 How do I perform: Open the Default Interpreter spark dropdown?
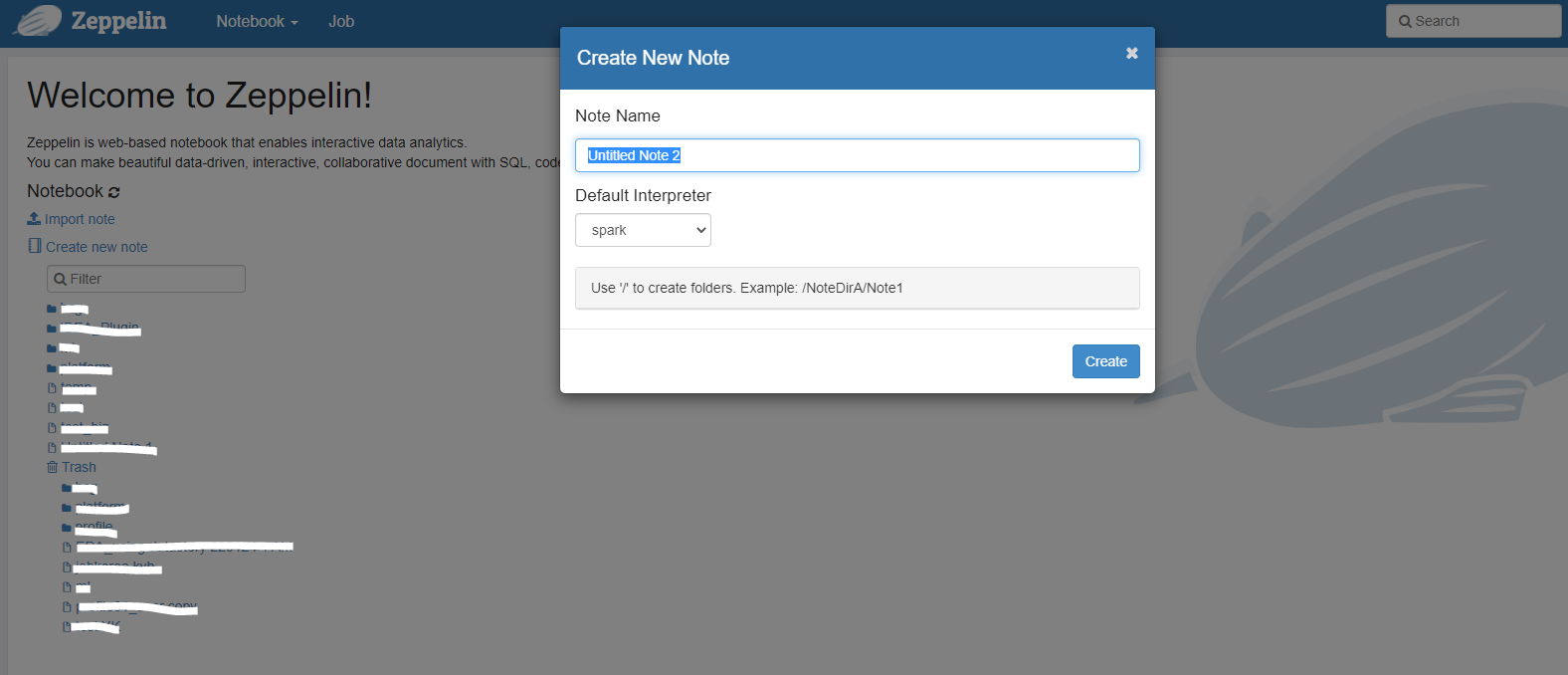click(643, 230)
